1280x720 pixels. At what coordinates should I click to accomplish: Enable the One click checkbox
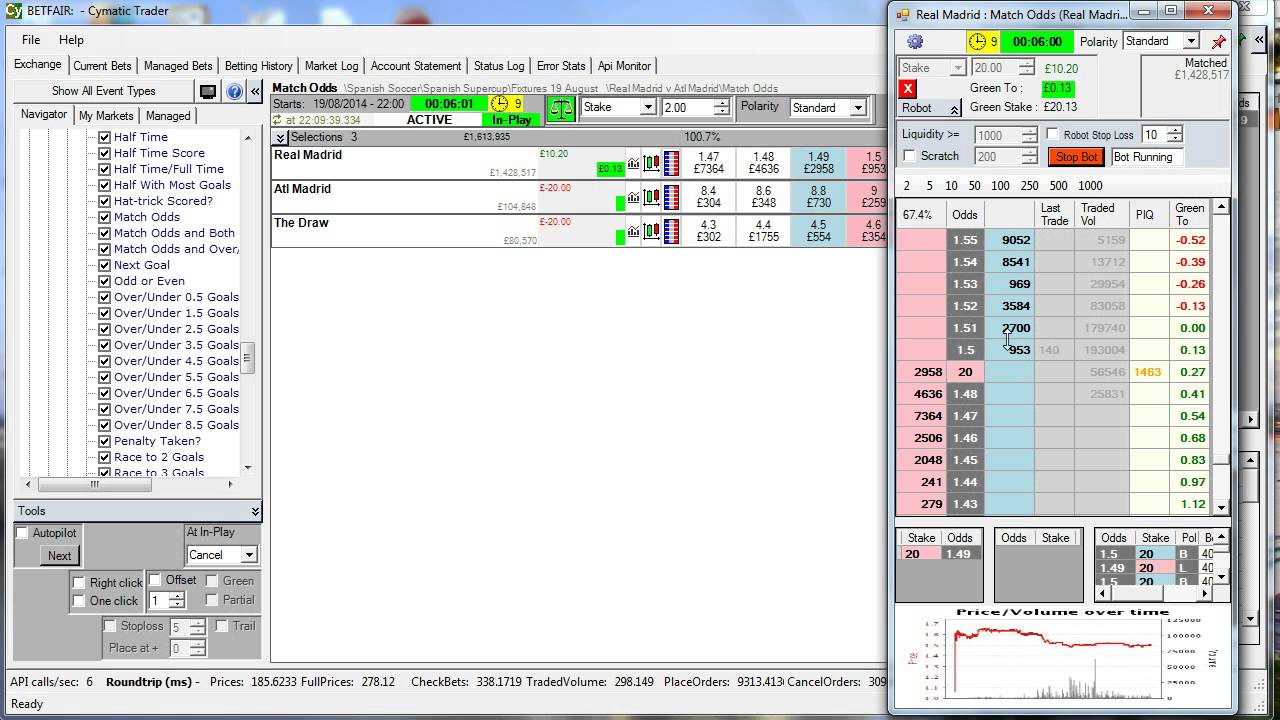79,601
